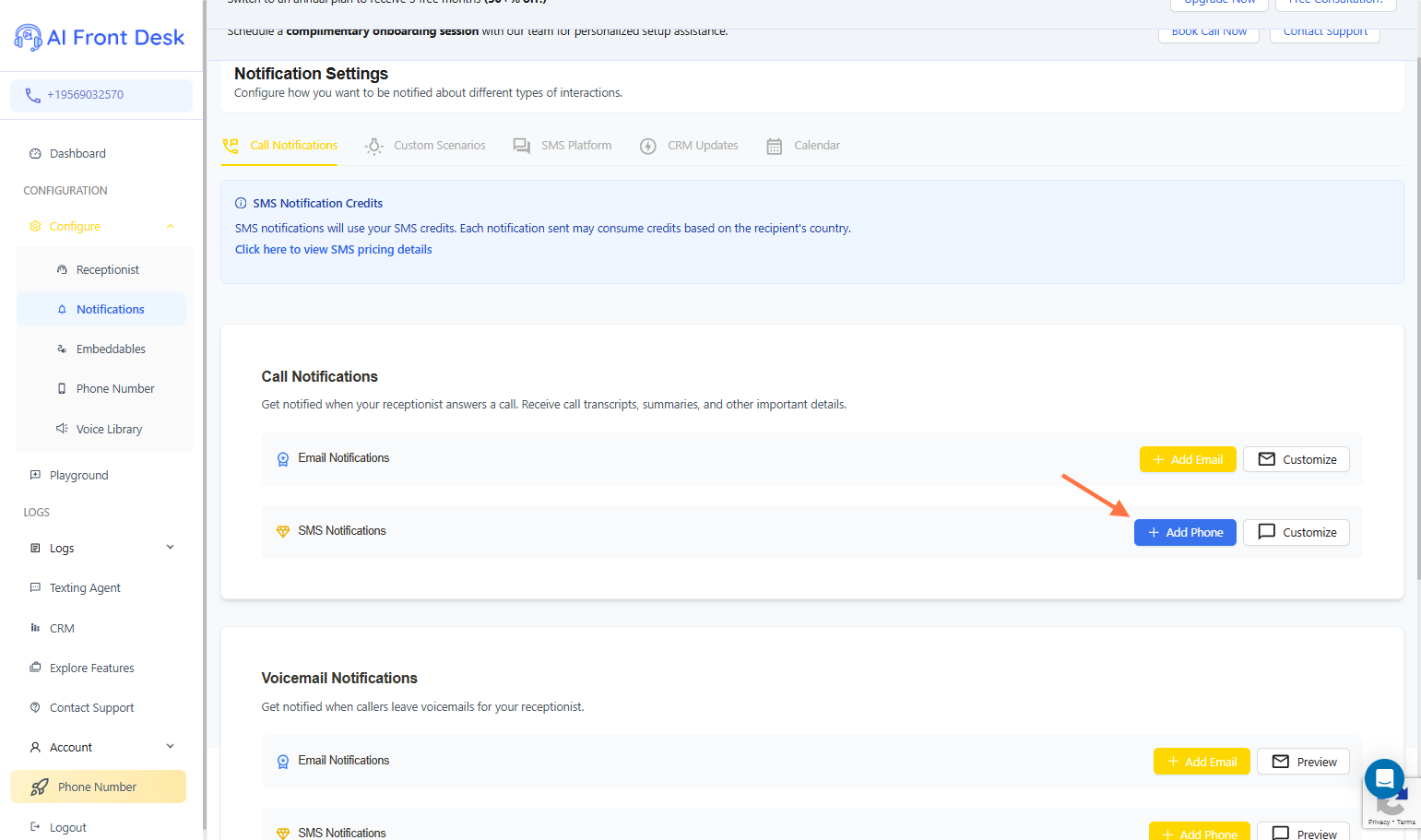This screenshot has height=840, width=1421.
Task: Open the Playground page
Action: 79,476
